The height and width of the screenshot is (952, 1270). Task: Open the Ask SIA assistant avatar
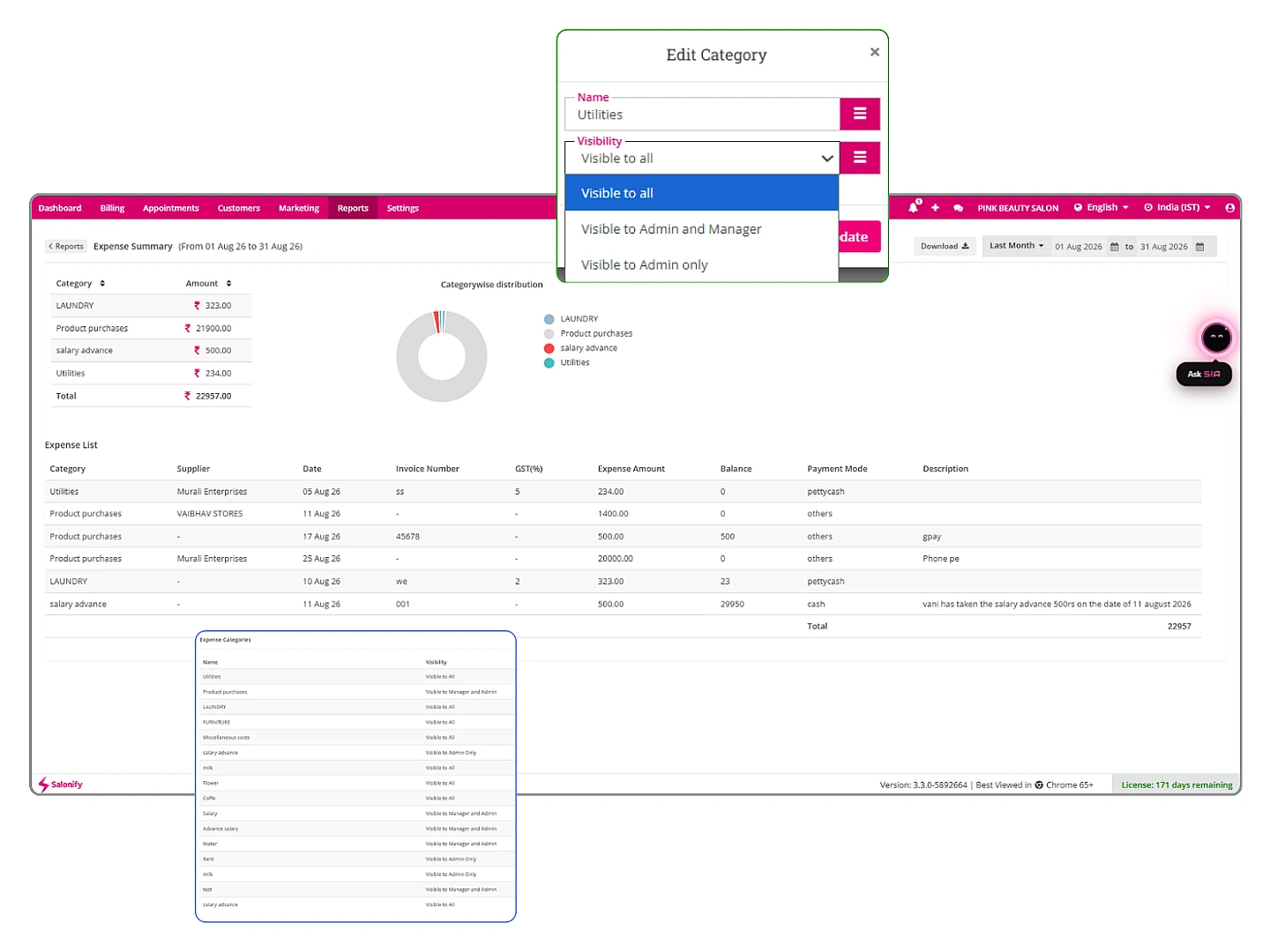pyautogui.click(x=1216, y=338)
